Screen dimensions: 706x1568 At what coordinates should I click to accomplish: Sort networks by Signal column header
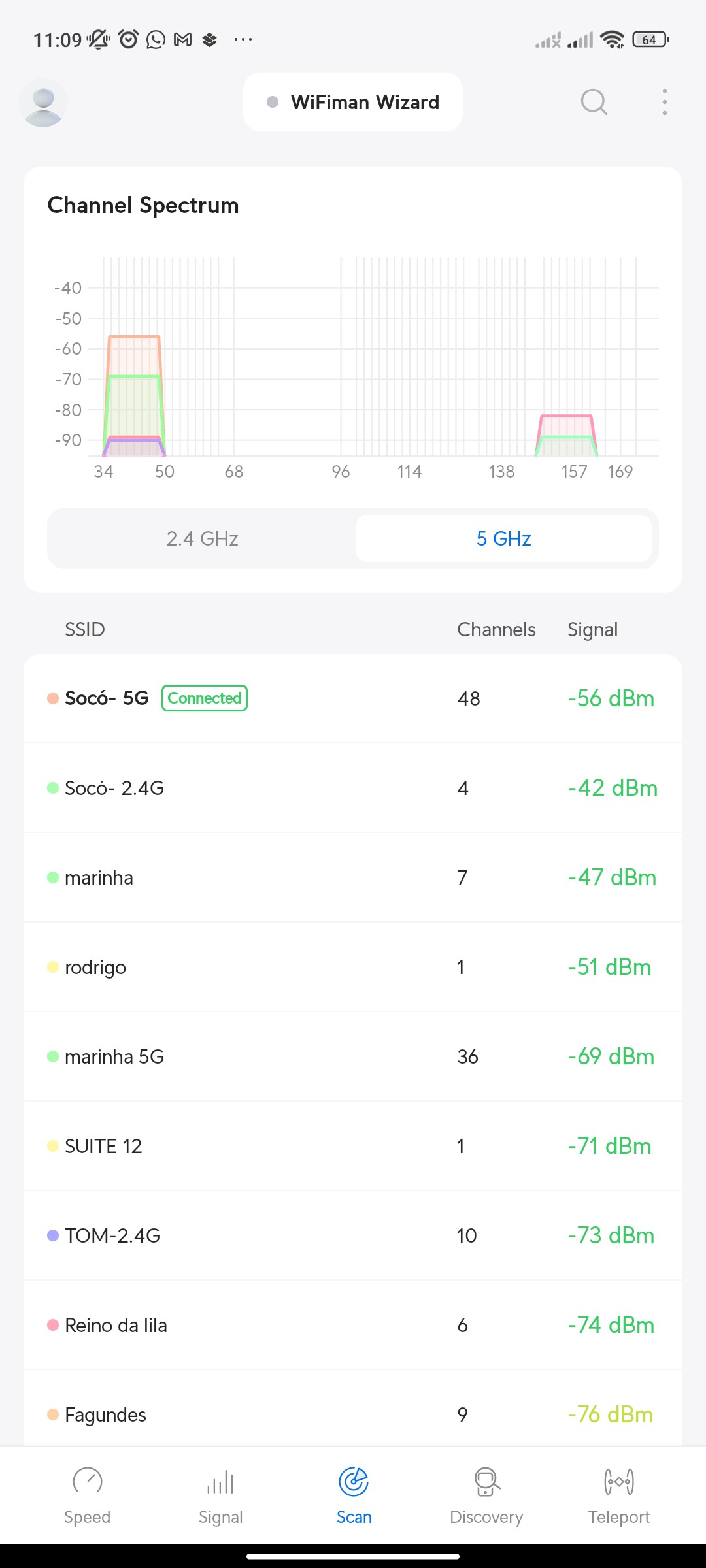coord(592,629)
